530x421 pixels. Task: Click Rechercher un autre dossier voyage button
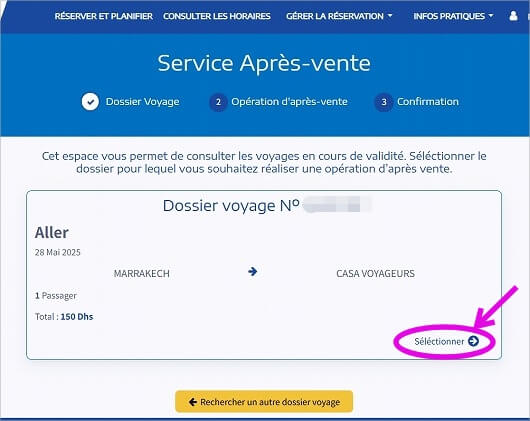point(264,402)
